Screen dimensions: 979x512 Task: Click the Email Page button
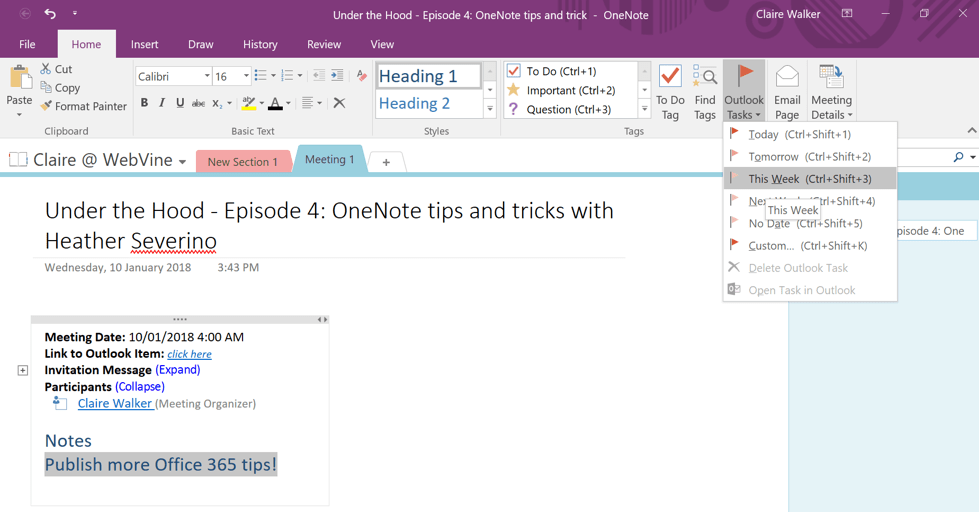point(787,92)
